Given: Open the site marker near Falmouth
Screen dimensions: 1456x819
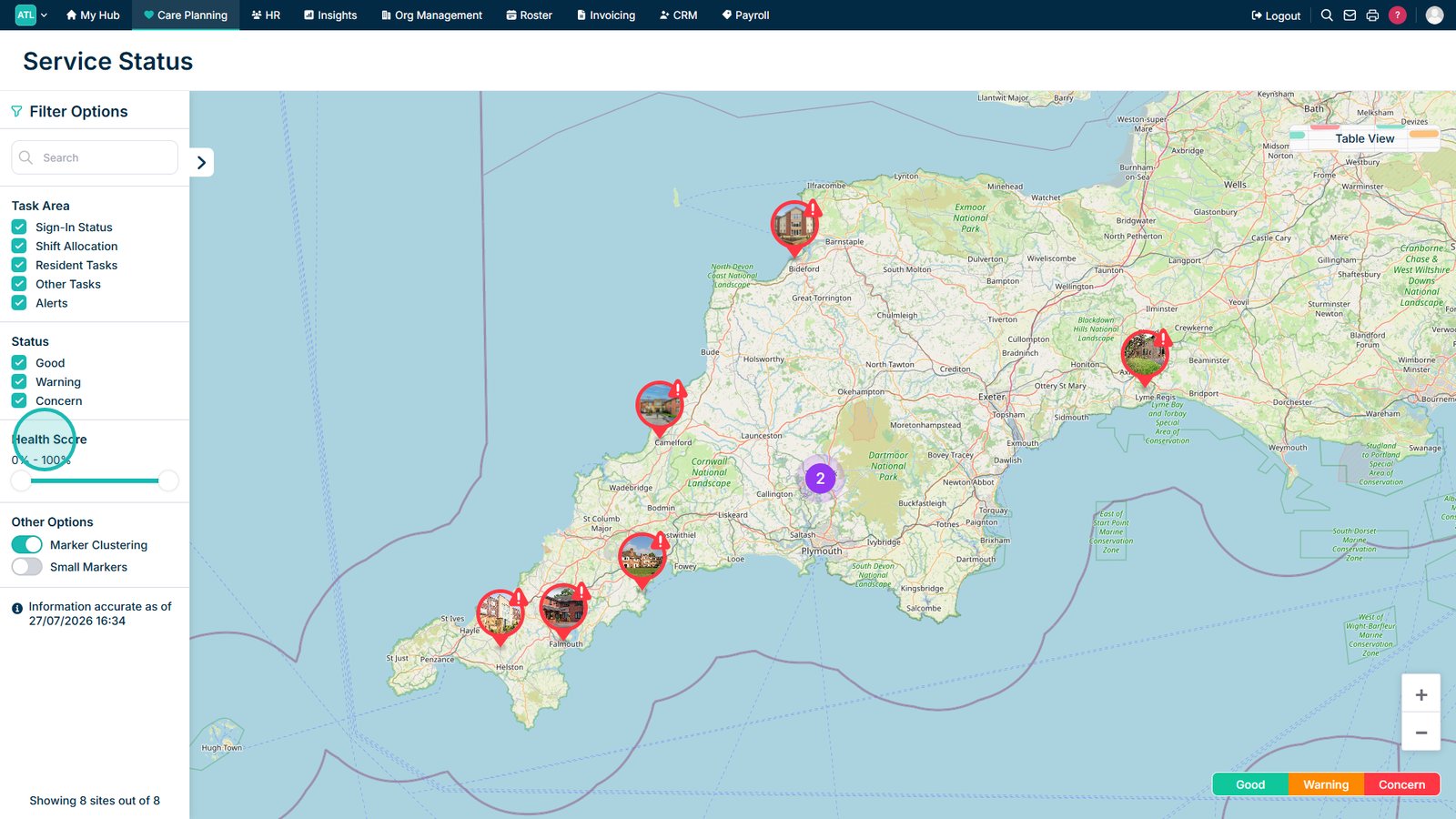Looking at the screenshot, I should point(563,608).
